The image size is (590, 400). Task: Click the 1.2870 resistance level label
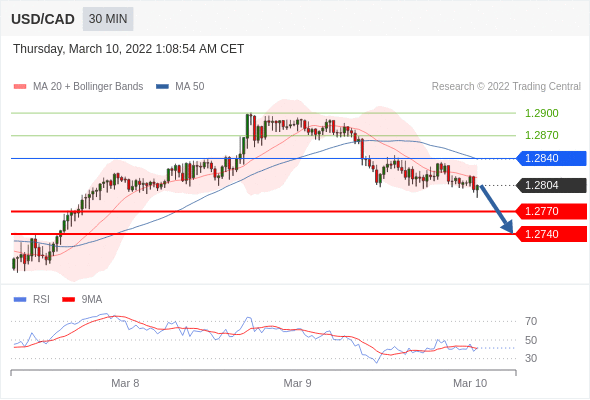click(541, 135)
